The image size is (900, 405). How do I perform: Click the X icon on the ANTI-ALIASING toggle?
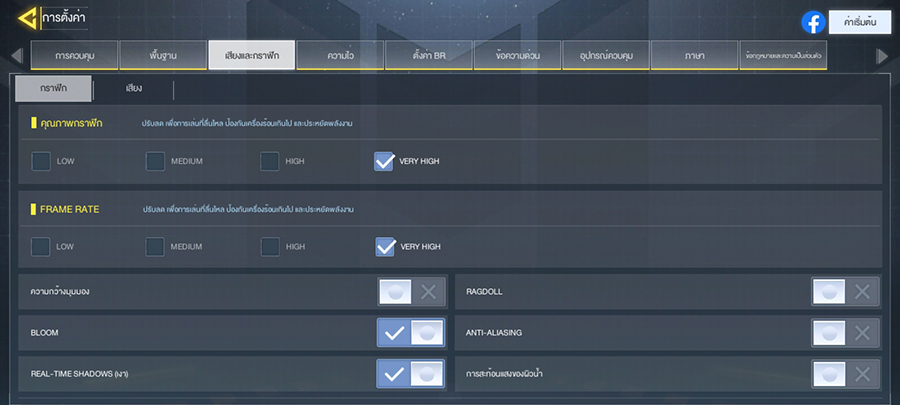(x=862, y=333)
